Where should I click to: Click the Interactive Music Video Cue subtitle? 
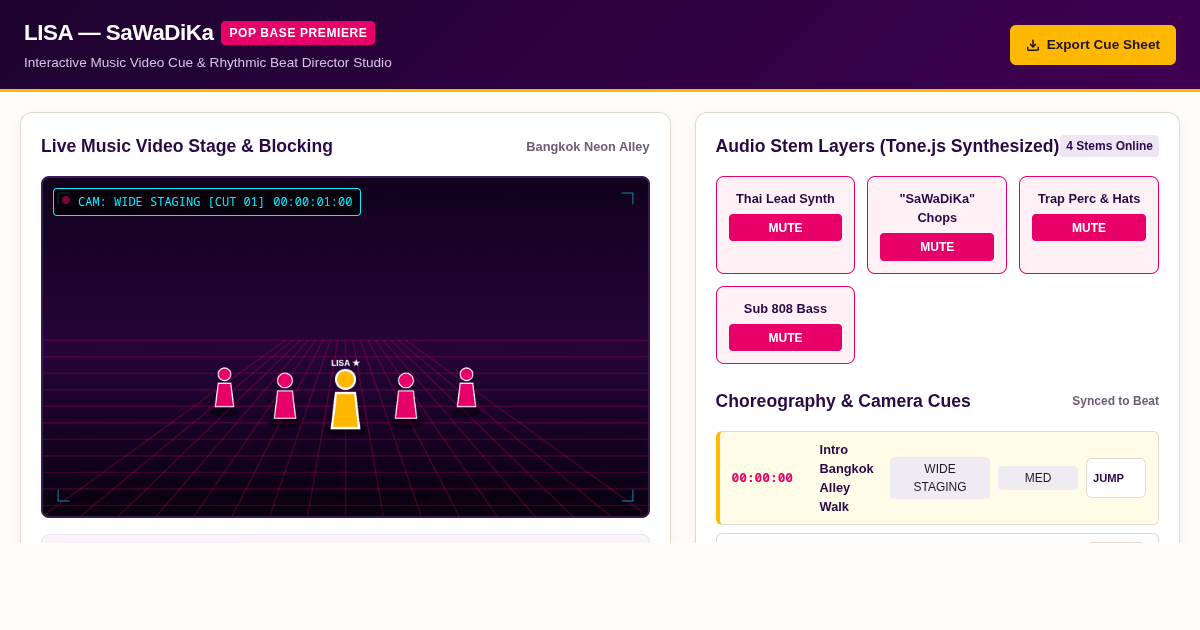[208, 63]
